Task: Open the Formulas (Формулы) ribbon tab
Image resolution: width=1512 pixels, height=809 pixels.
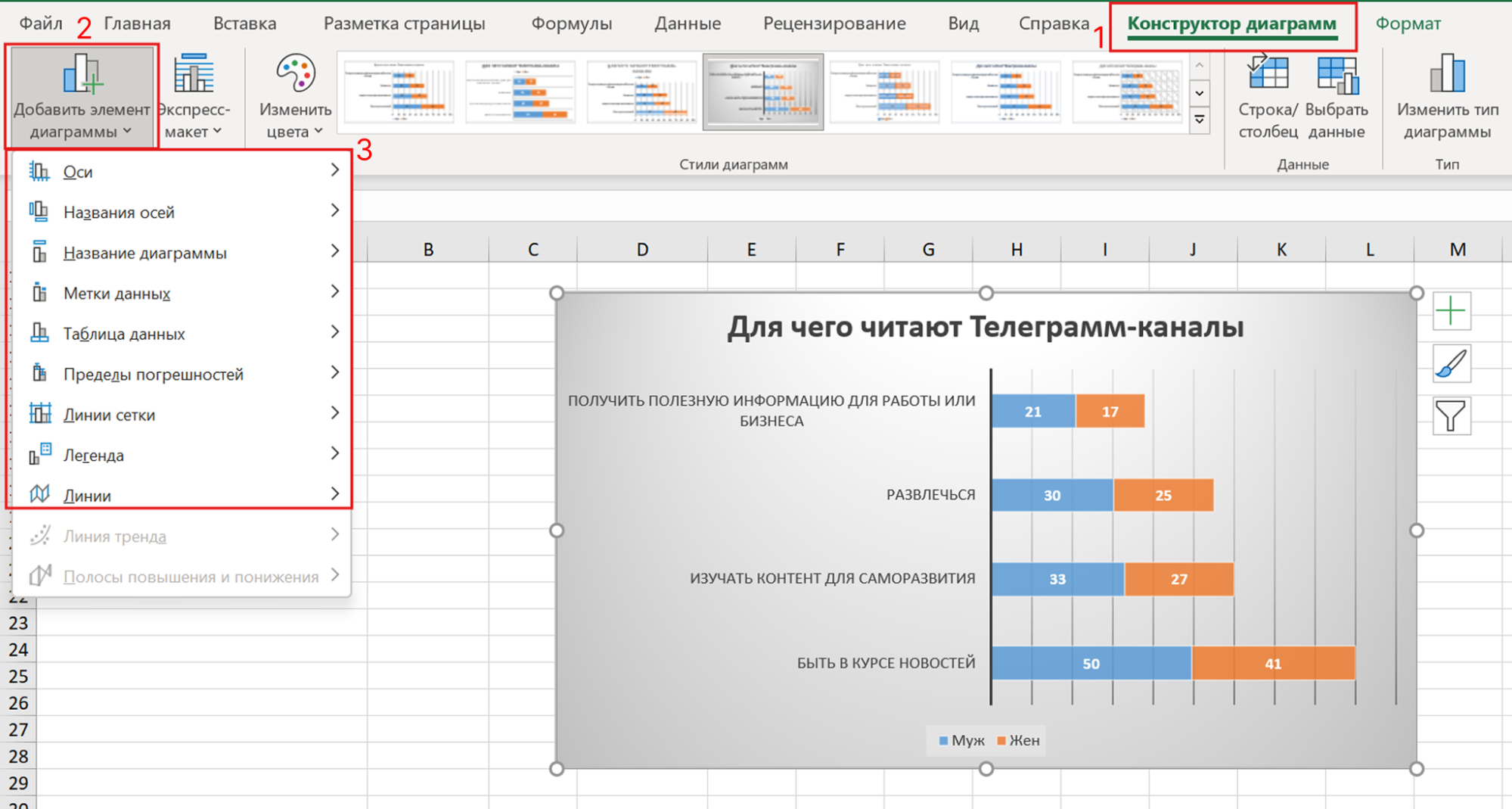Action: click(x=571, y=23)
